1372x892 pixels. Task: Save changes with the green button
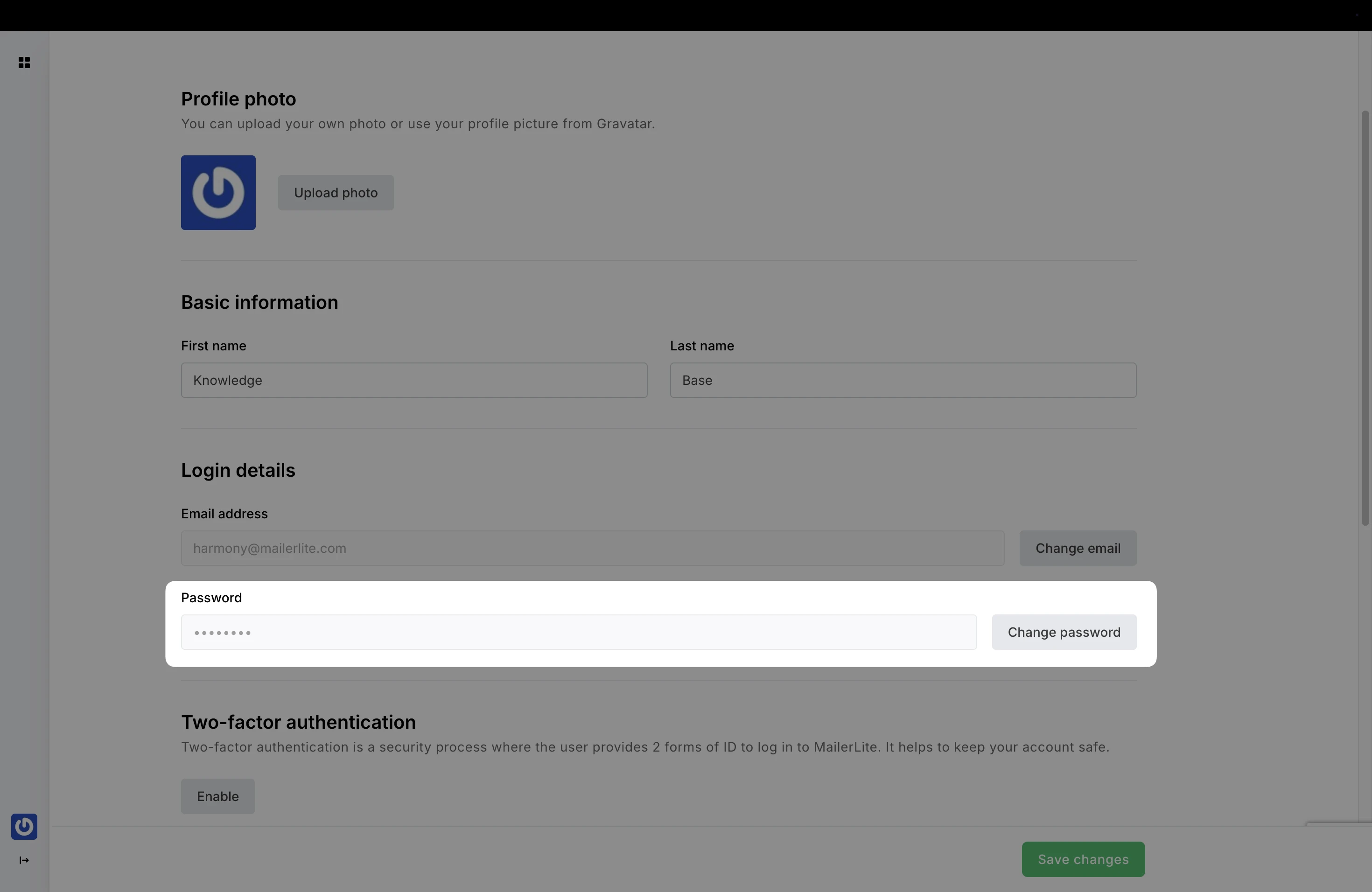pos(1083,859)
